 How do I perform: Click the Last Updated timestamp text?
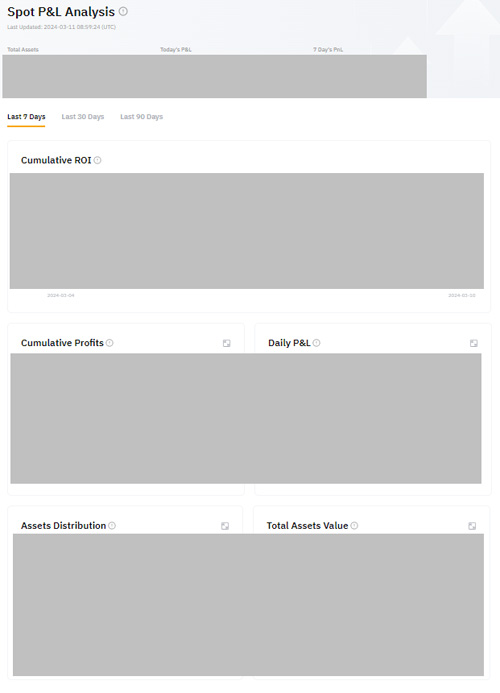(61, 27)
